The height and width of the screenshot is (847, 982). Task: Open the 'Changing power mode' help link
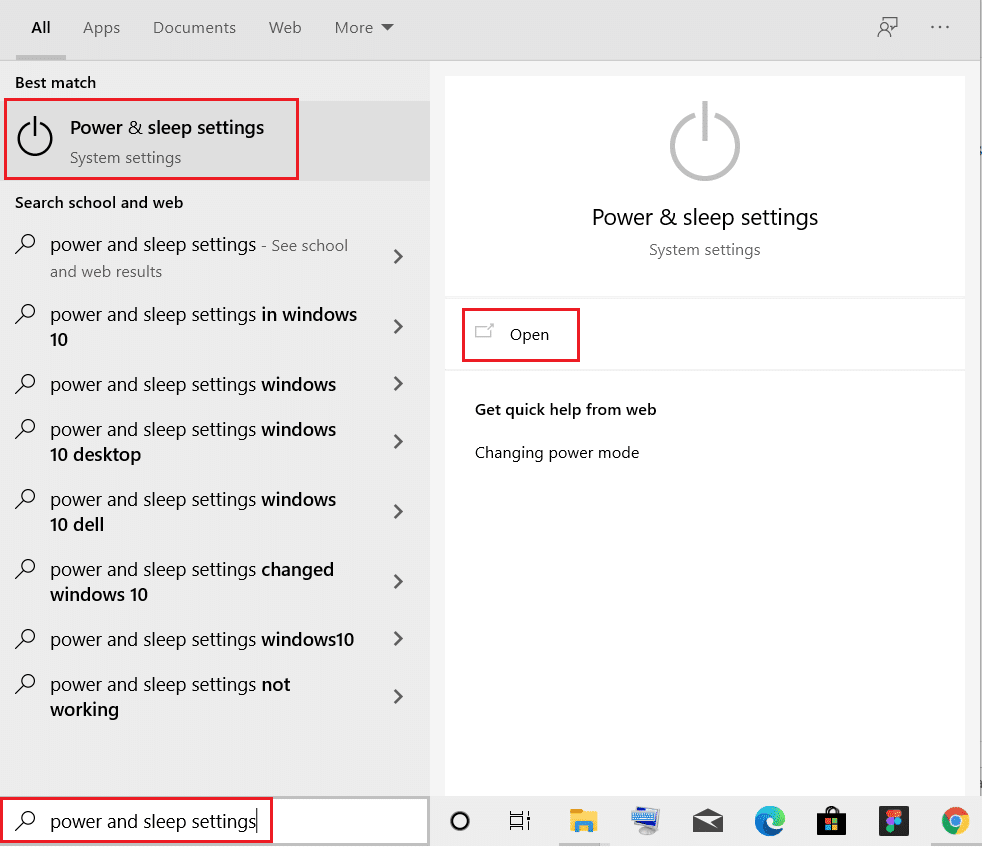(556, 453)
